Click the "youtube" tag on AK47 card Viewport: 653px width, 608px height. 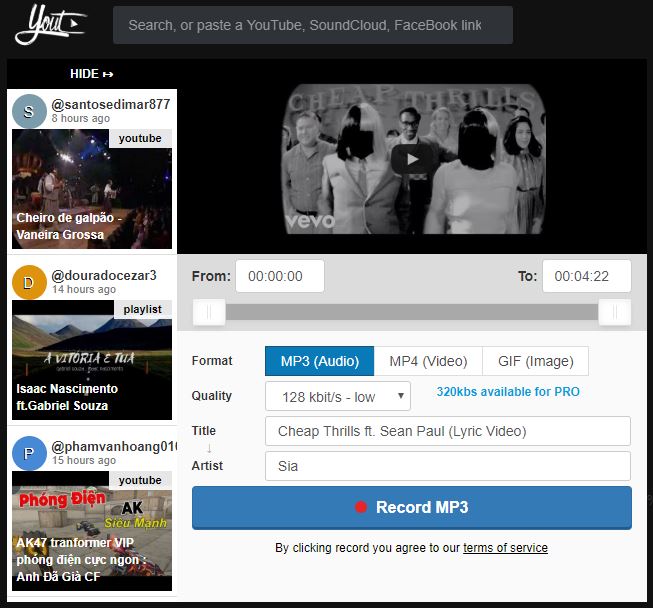[140, 481]
